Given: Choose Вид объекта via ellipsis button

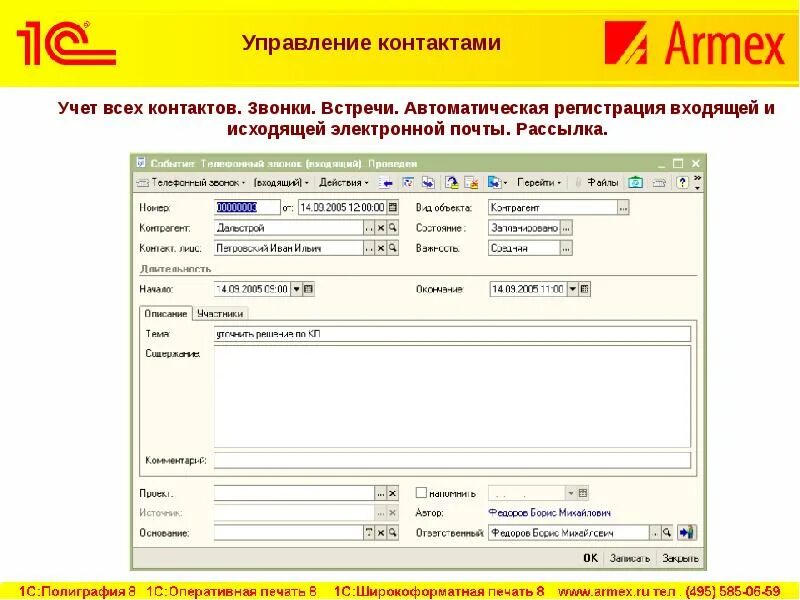Looking at the screenshot, I should click(x=623, y=208).
